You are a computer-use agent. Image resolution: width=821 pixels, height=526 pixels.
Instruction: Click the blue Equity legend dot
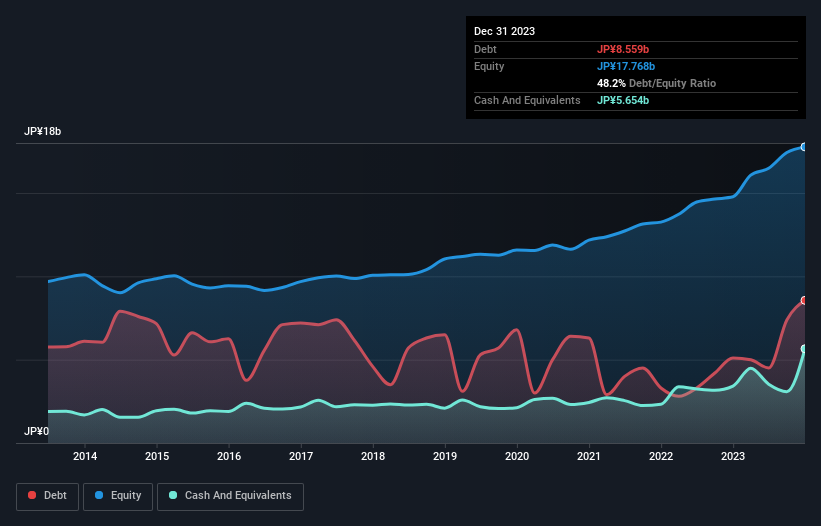(x=99, y=495)
